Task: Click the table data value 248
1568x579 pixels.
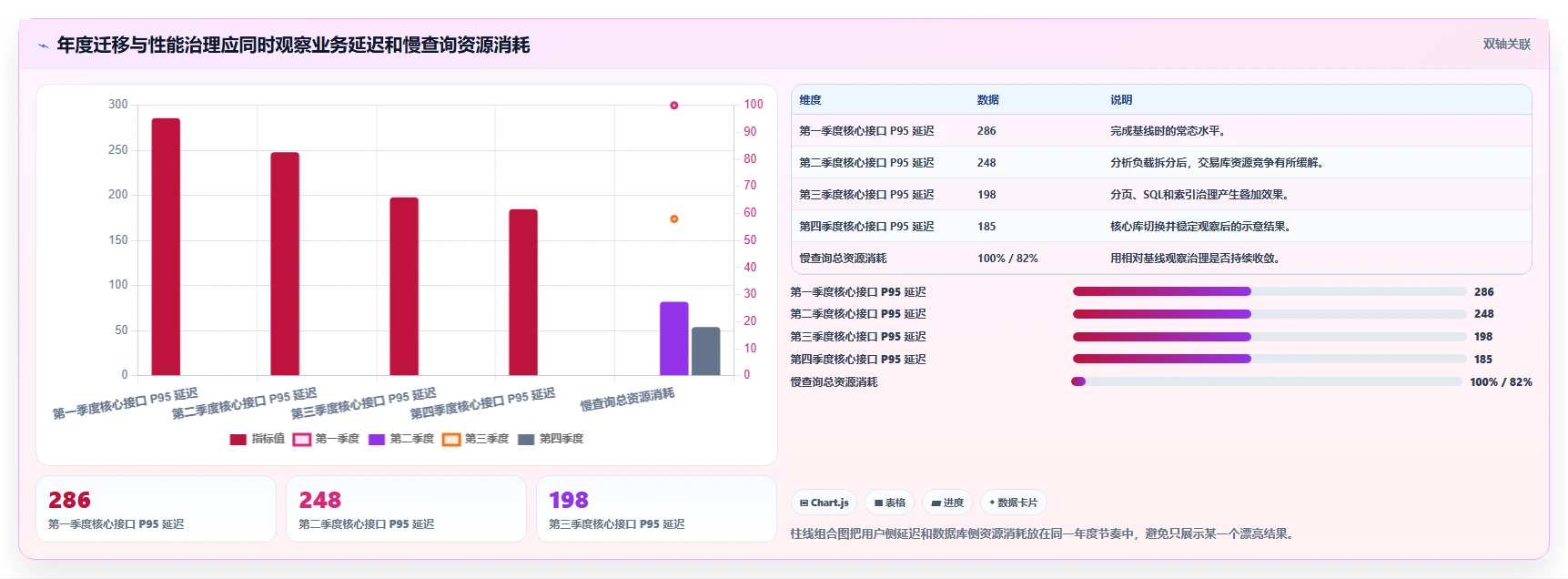Action: 986,163
